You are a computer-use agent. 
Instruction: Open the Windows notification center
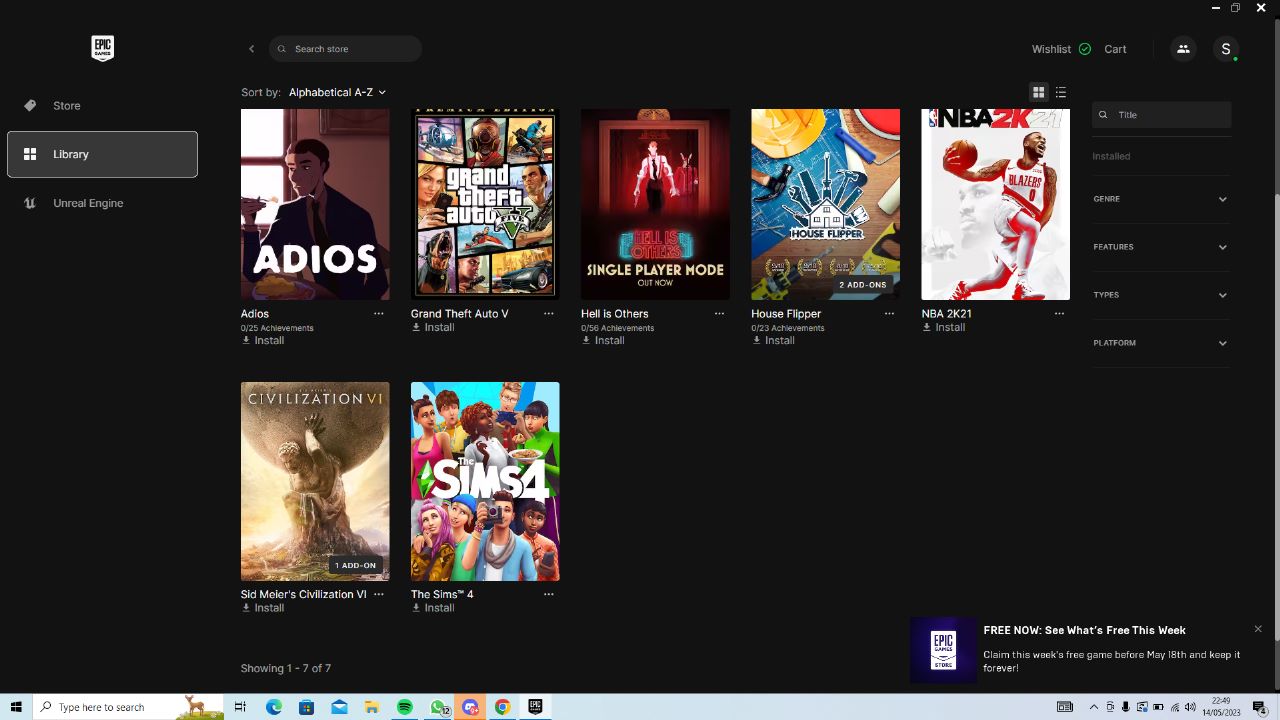point(1260,707)
